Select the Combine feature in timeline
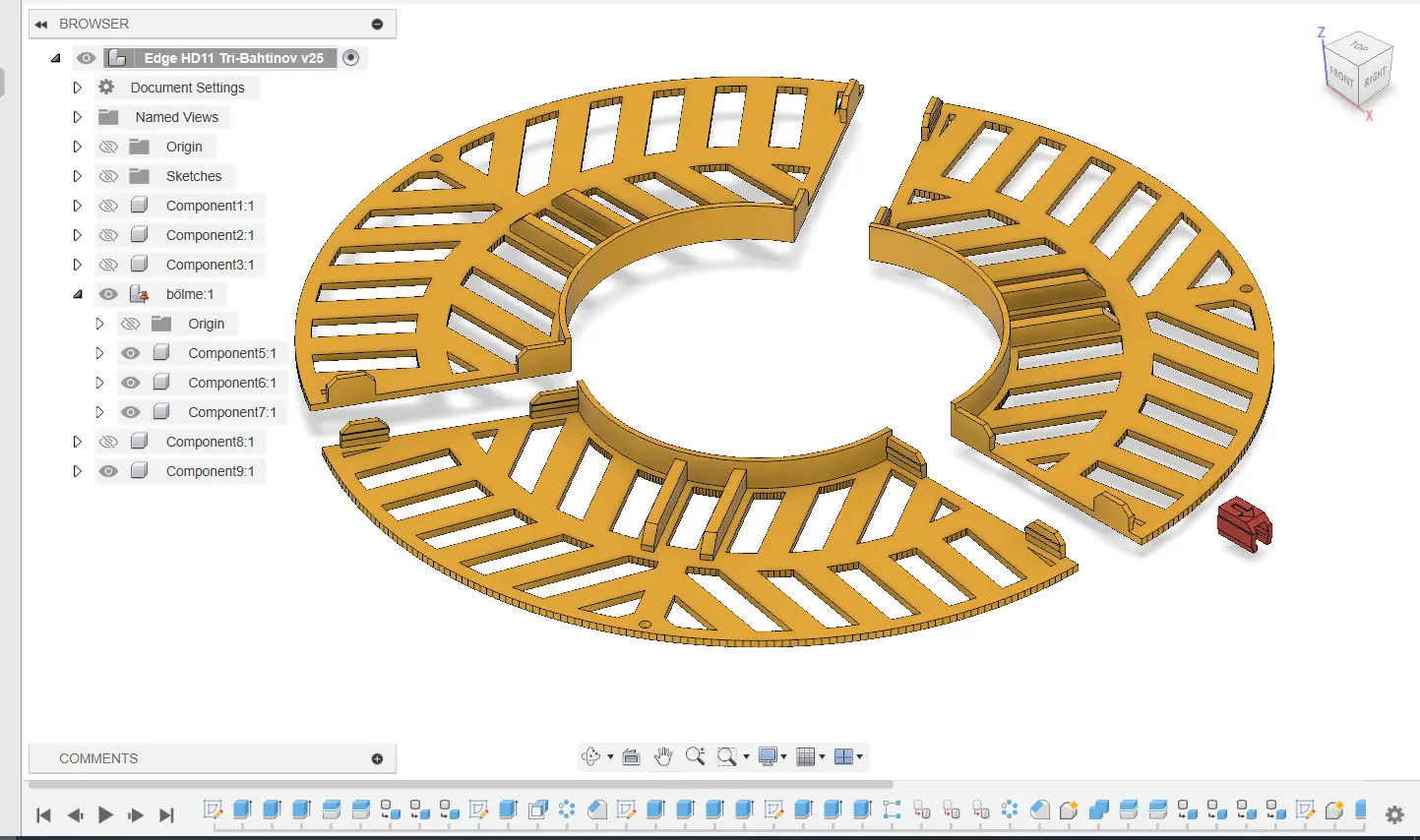The height and width of the screenshot is (840, 1420). coord(1099,810)
